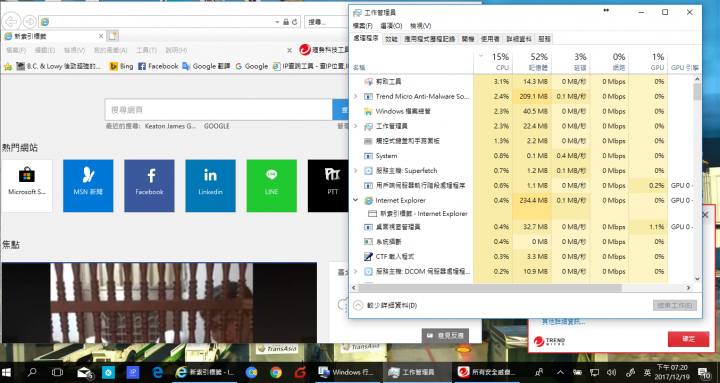Click the lock security icon in address bar

click(286, 22)
